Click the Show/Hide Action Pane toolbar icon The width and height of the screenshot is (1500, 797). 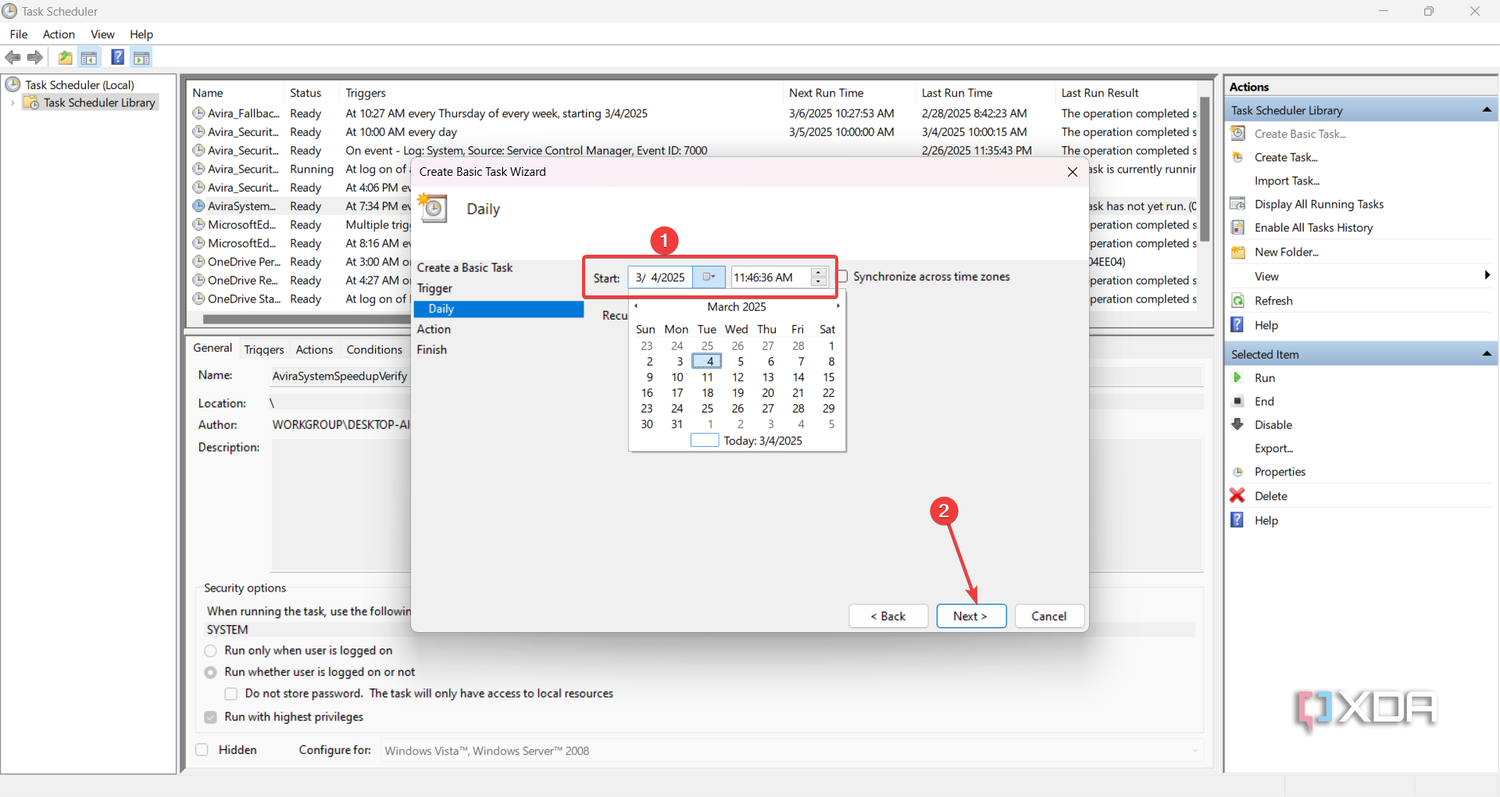141,58
